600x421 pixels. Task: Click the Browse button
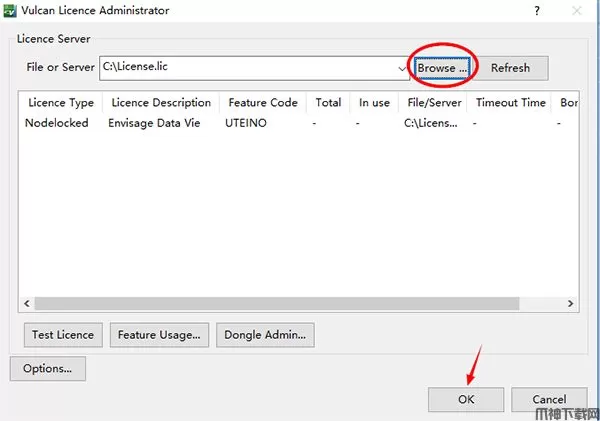[x=442, y=68]
